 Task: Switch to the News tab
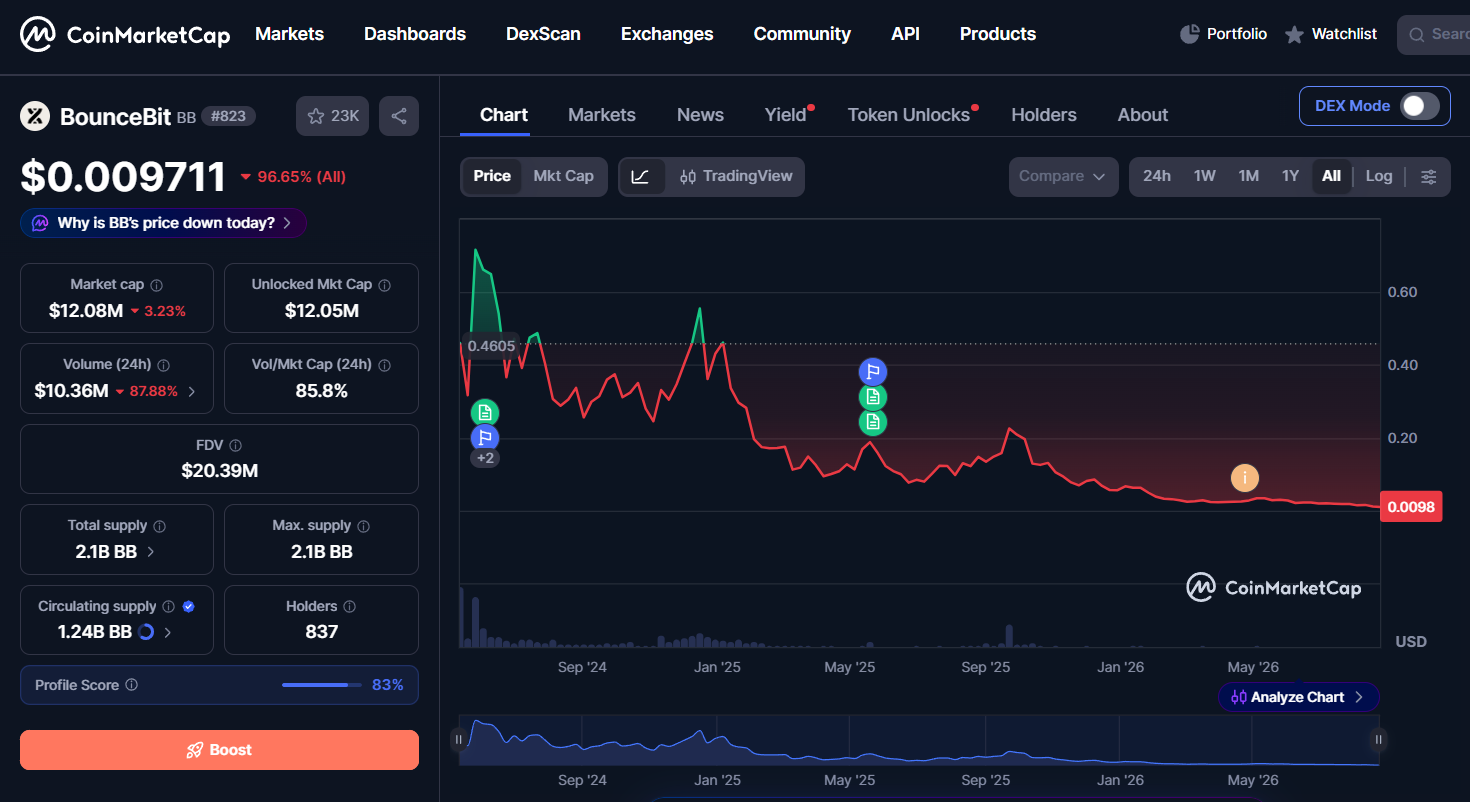(700, 115)
